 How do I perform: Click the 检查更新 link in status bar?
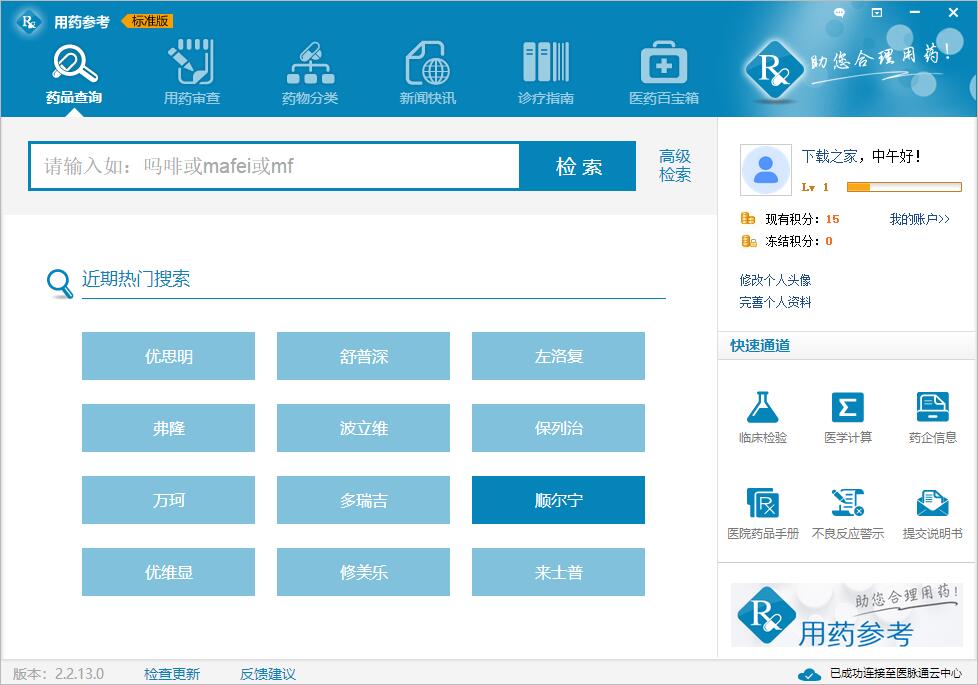[172, 674]
